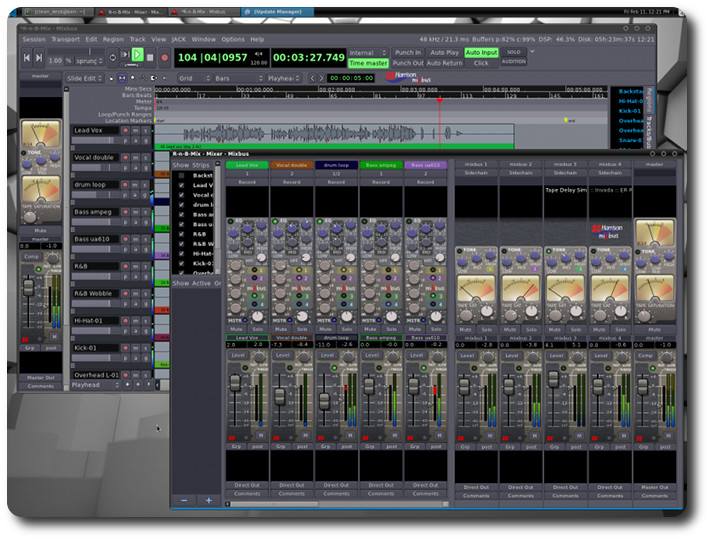Open Internal sync source dropdown
710x540 pixels.
click(x=368, y=53)
